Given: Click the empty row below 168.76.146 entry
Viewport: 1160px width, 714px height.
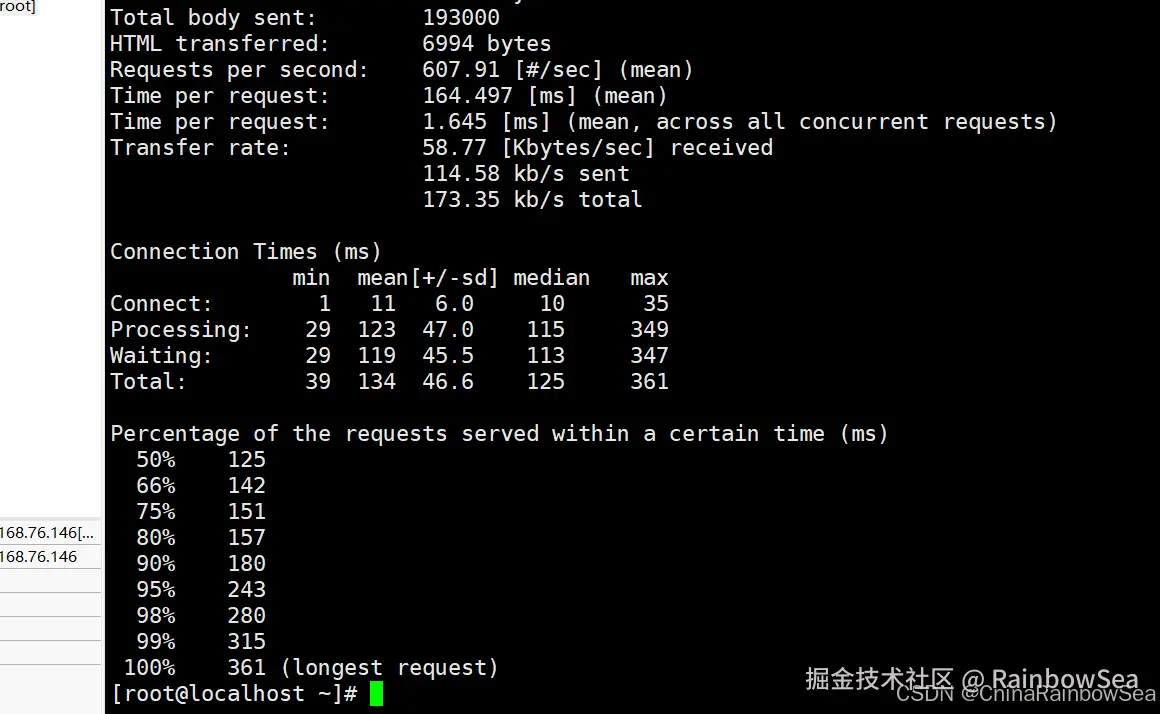Looking at the screenshot, I should (x=50, y=581).
